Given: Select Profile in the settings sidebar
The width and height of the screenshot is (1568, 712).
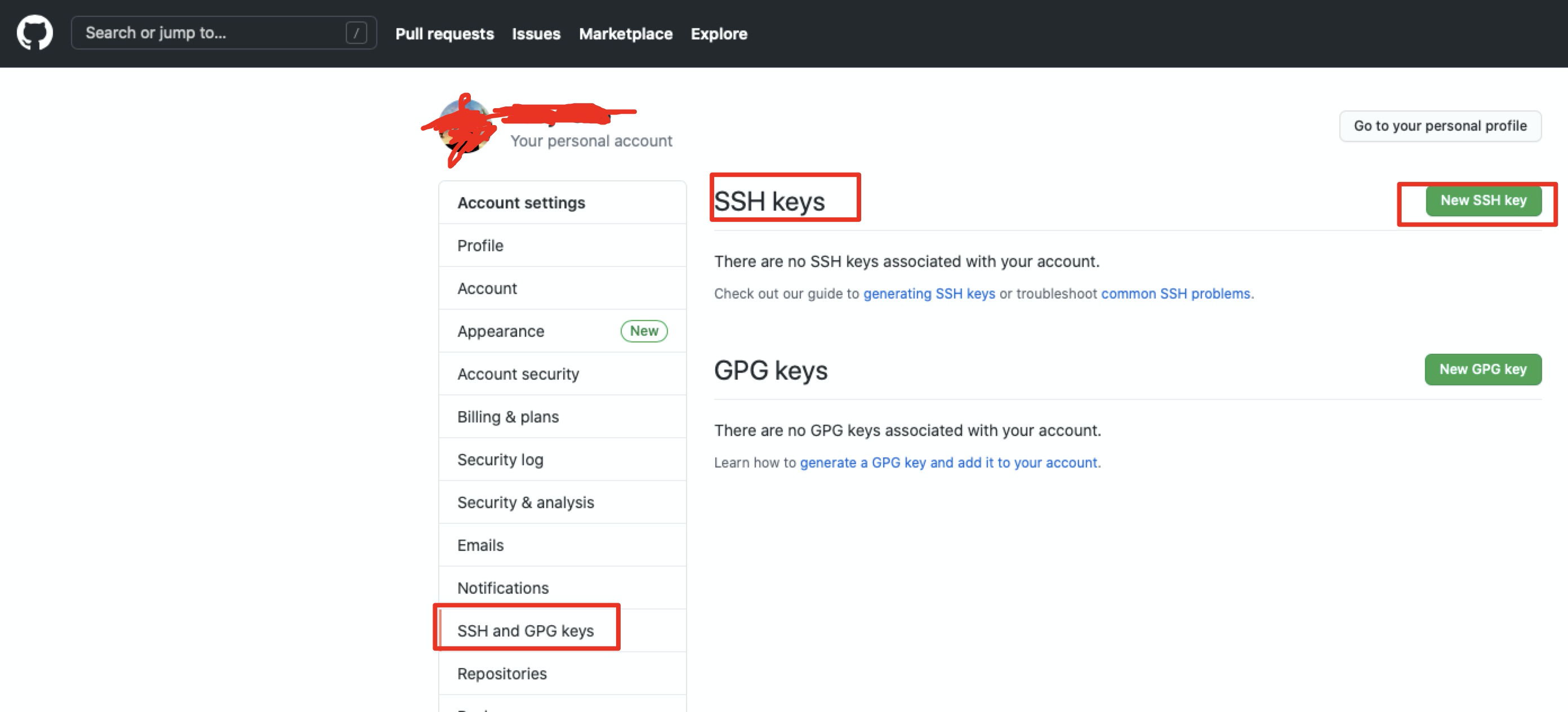Looking at the screenshot, I should click(x=563, y=245).
